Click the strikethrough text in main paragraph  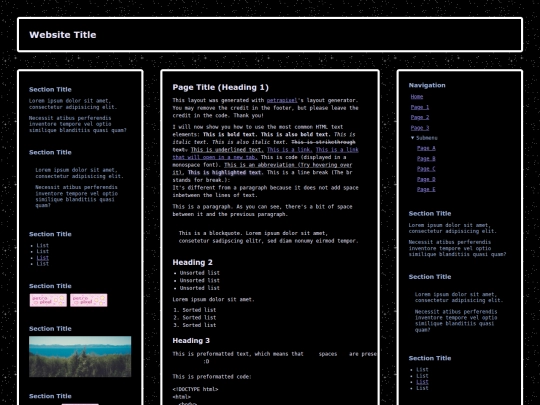(x=323, y=142)
